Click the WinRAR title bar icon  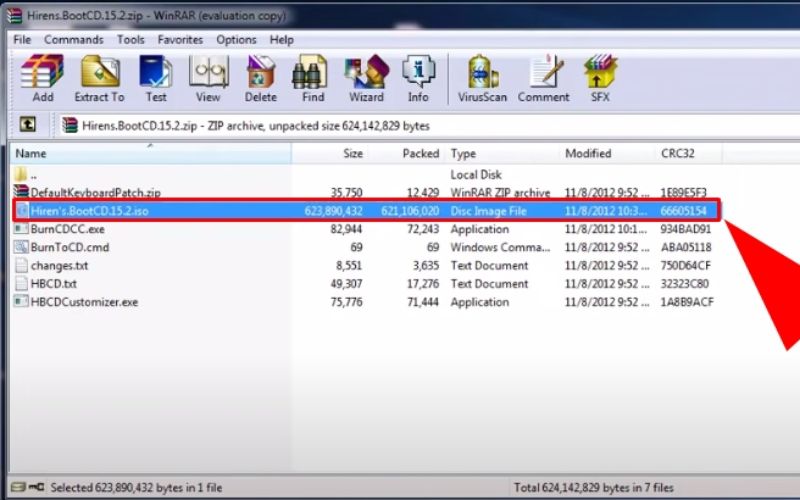tap(14, 16)
